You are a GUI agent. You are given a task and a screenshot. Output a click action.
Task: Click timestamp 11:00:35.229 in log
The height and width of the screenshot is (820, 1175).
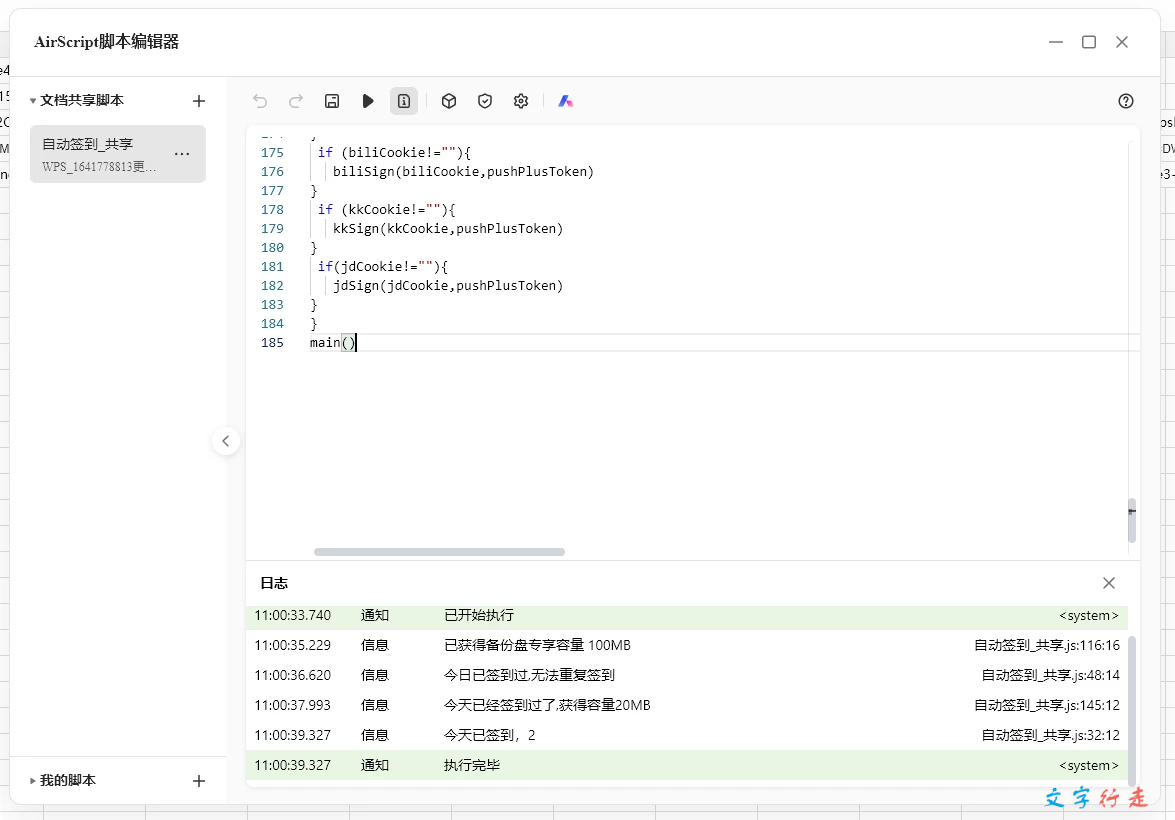[292, 645]
